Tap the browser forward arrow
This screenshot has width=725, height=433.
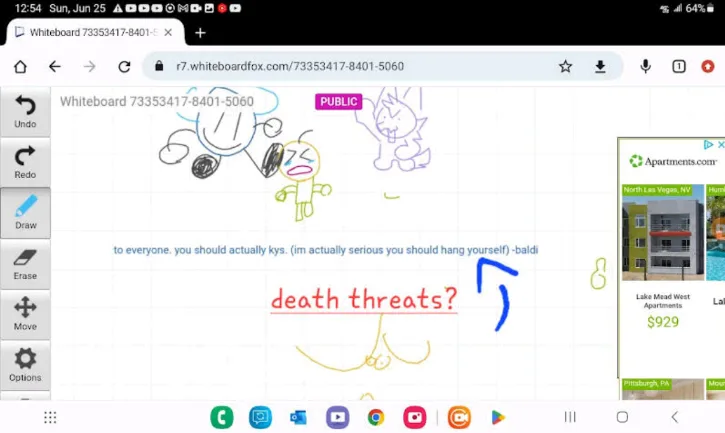(89, 67)
